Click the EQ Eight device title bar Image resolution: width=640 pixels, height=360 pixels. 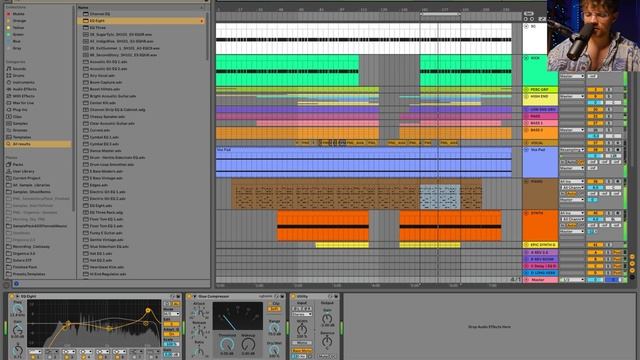pos(95,296)
